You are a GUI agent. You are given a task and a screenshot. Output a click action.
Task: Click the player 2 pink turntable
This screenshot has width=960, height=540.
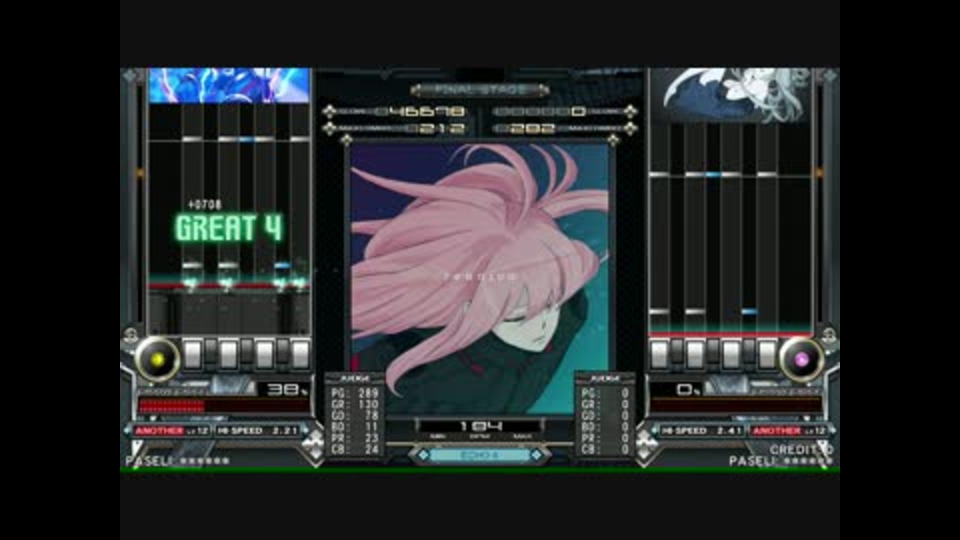click(x=800, y=359)
